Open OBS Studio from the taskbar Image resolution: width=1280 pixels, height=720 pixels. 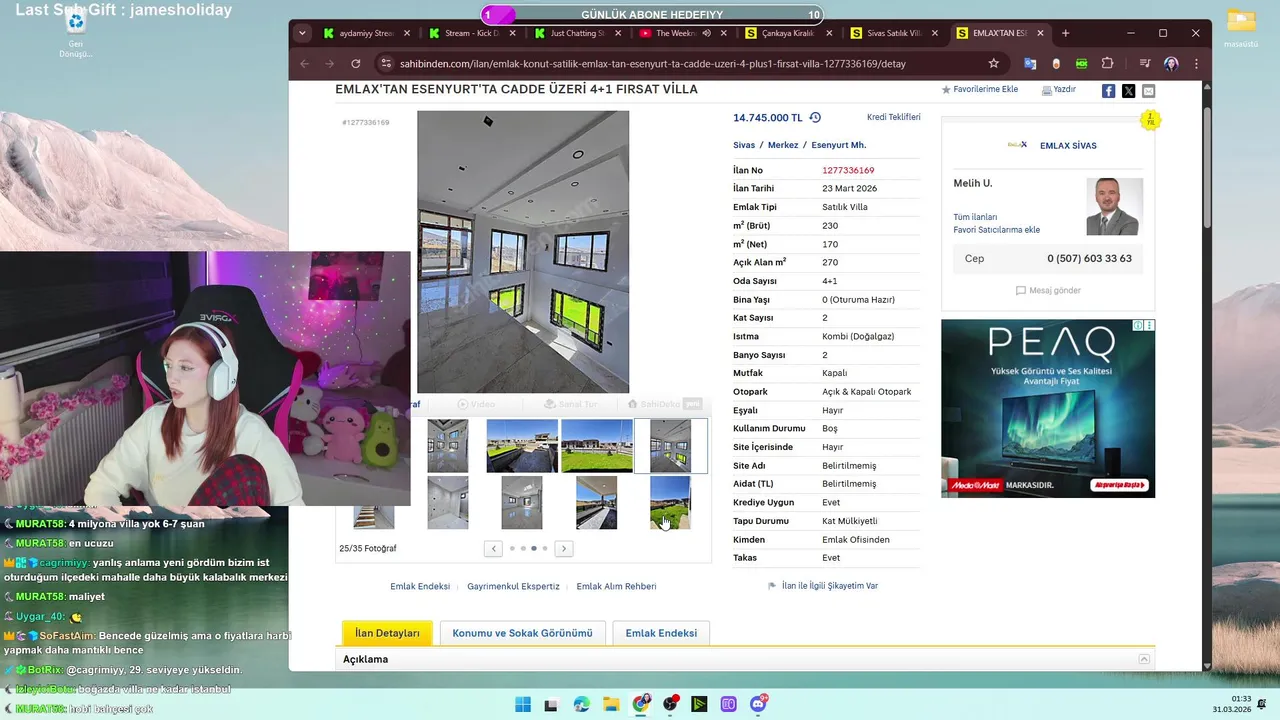tap(670, 704)
